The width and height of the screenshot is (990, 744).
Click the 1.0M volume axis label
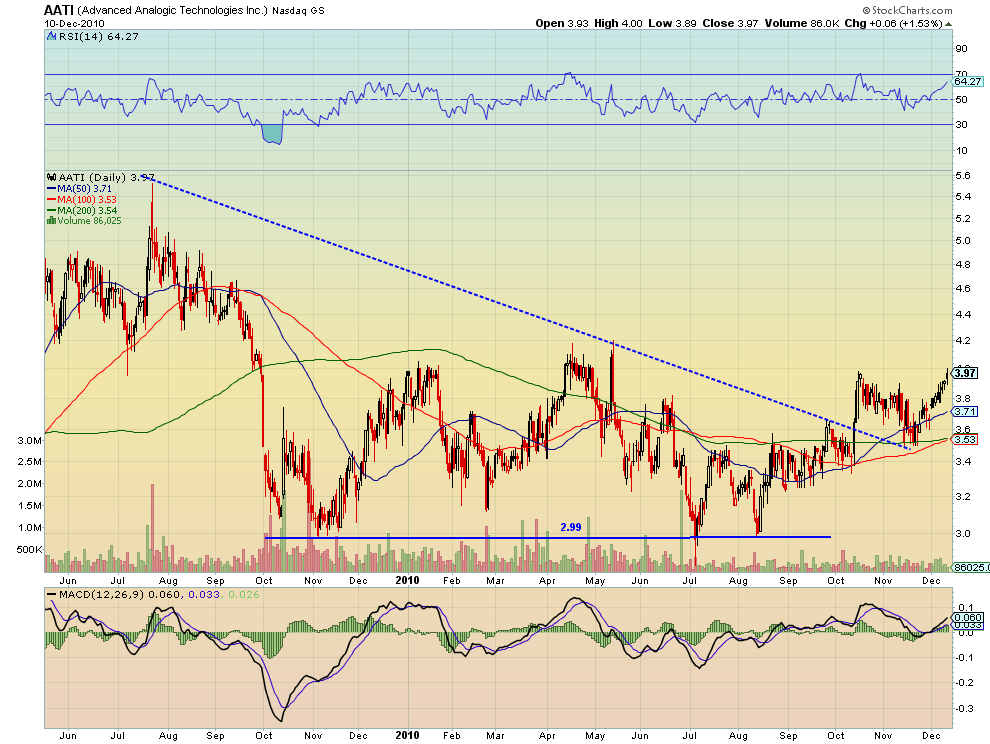coord(30,528)
